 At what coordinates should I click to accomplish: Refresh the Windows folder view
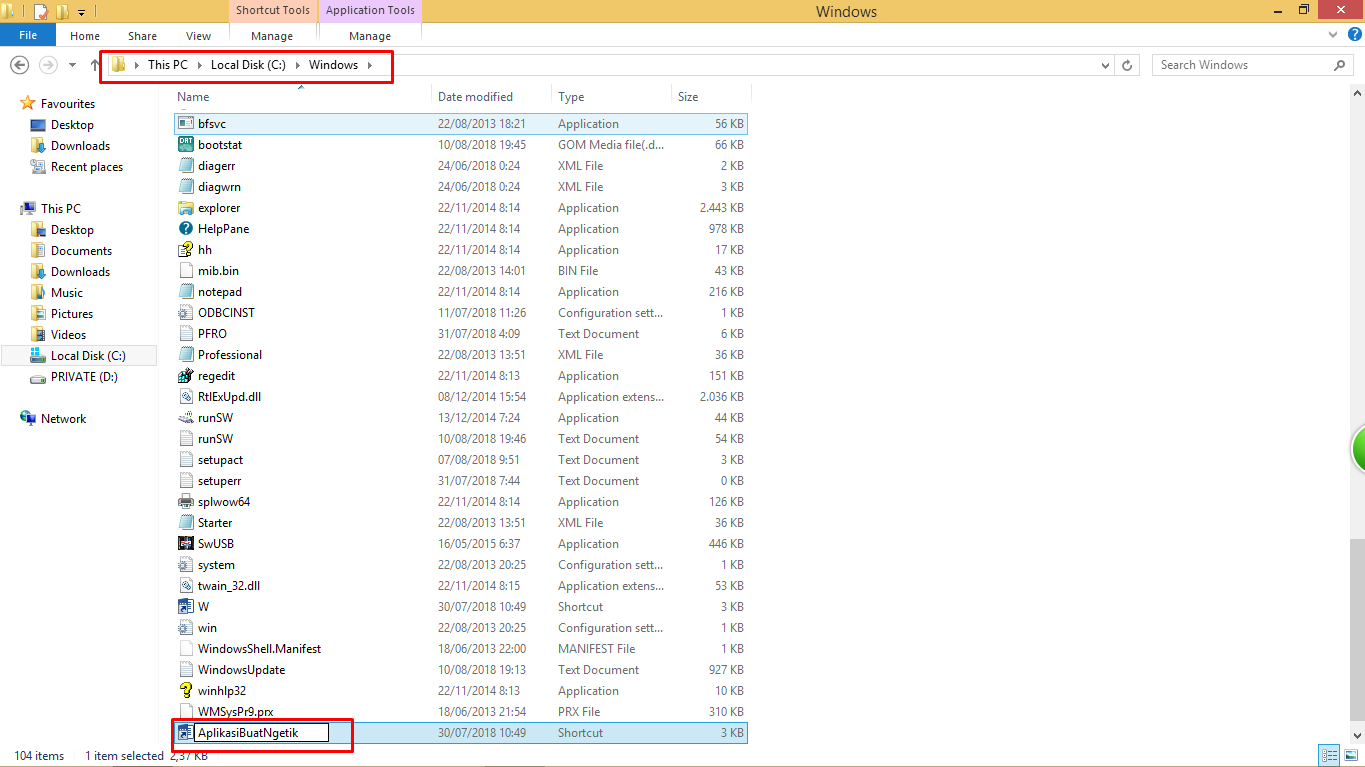tap(1128, 65)
